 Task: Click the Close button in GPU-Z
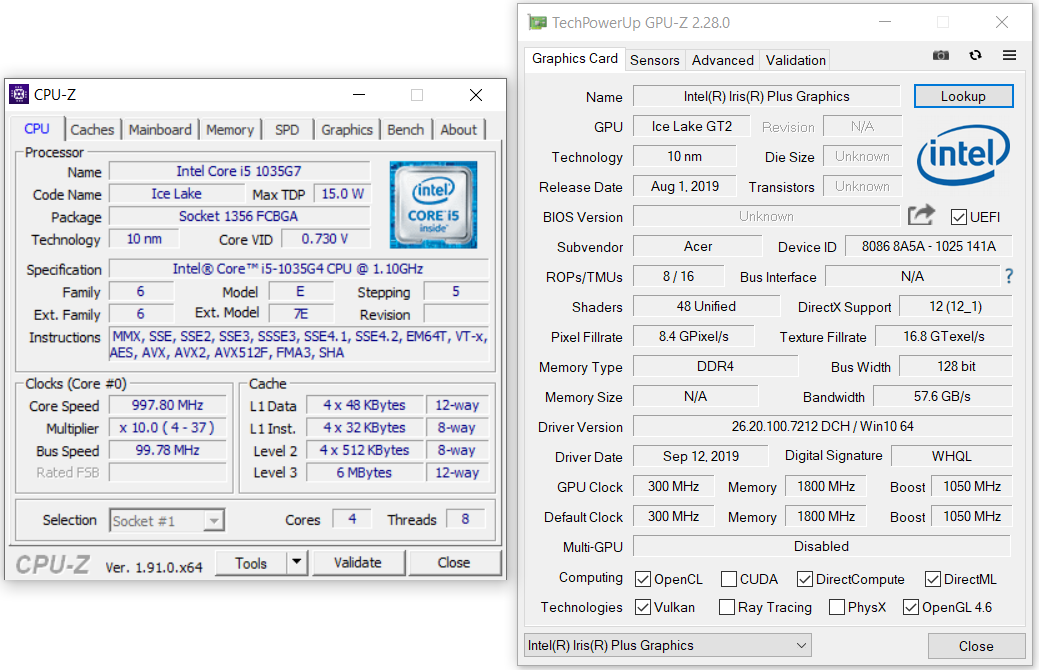coord(976,646)
